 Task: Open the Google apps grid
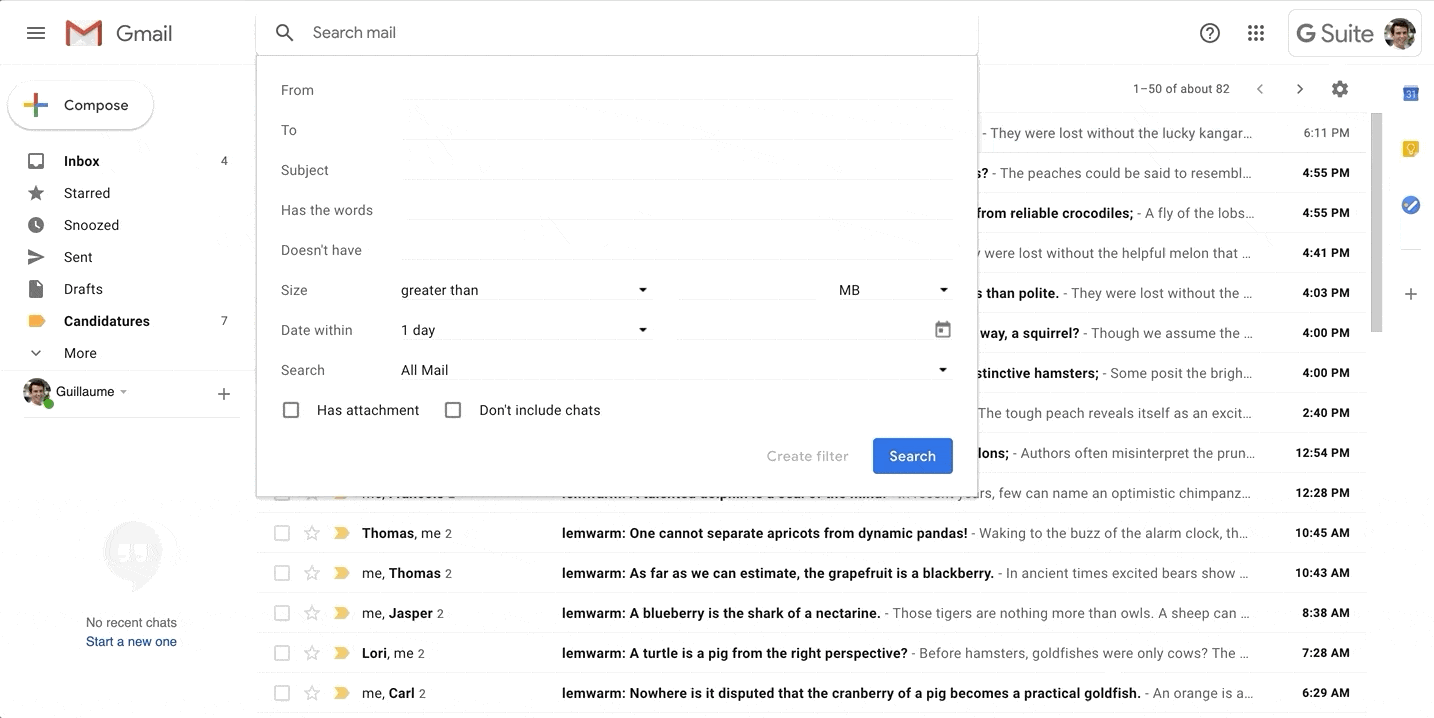[1255, 32]
